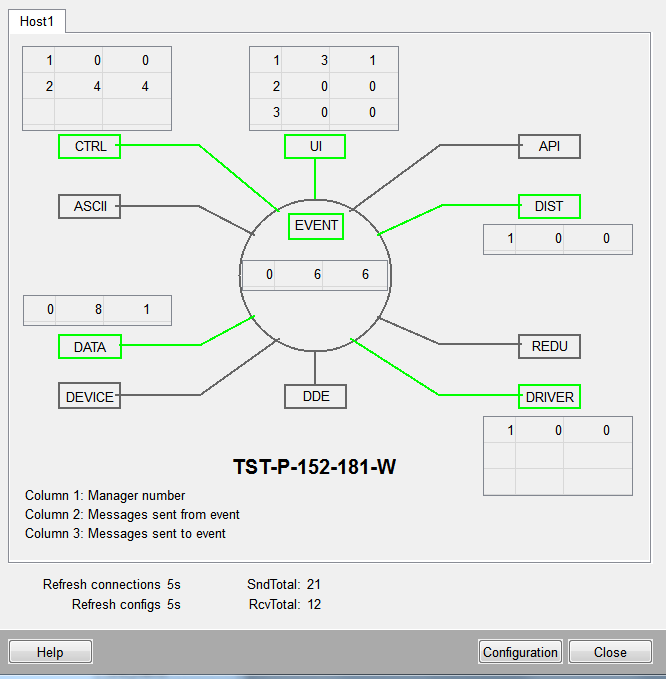
Task: Click the DRIVER table first row
Action: (558, 431)
